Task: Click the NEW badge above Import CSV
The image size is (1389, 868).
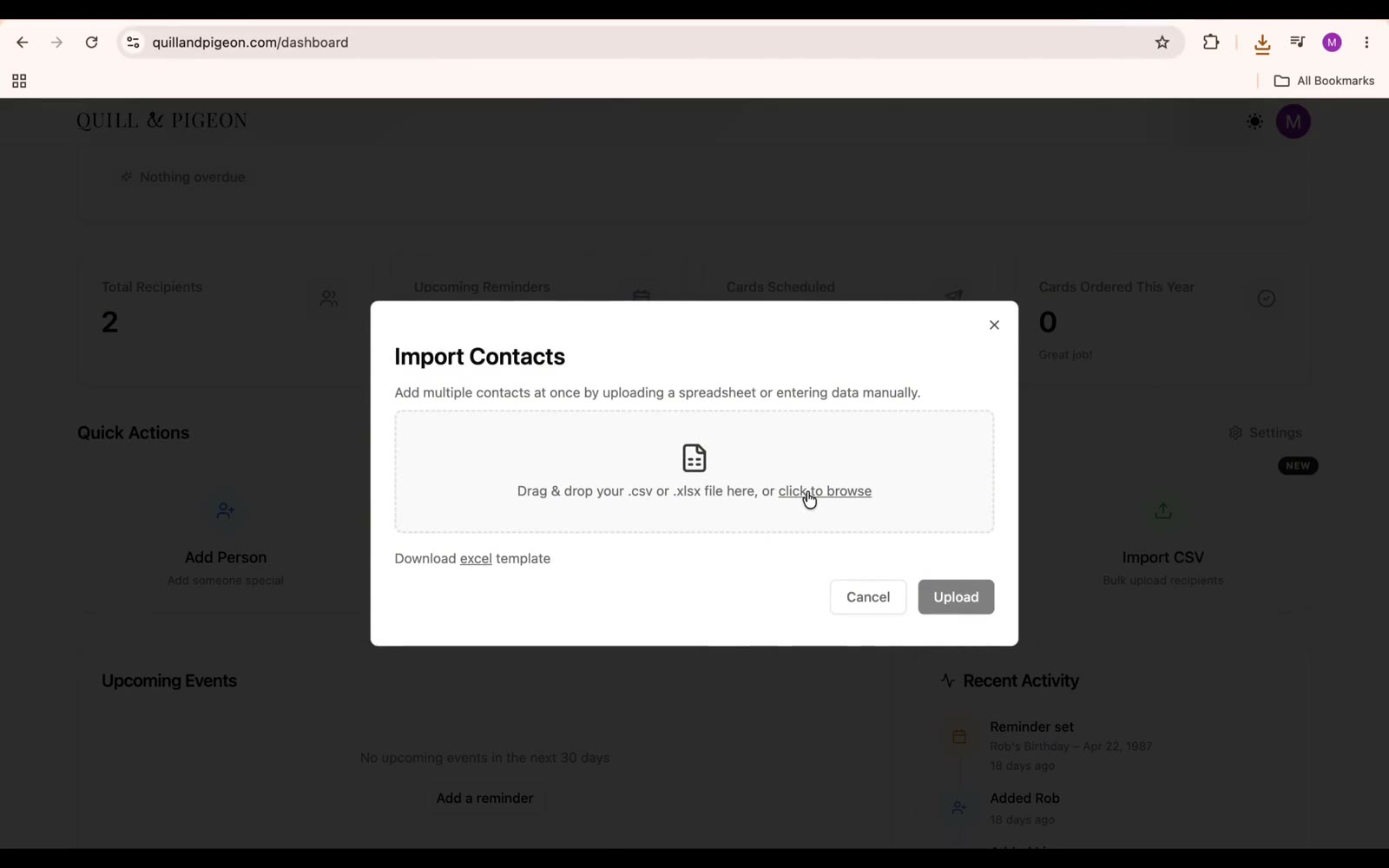Action: click(x=1298, y=466)
